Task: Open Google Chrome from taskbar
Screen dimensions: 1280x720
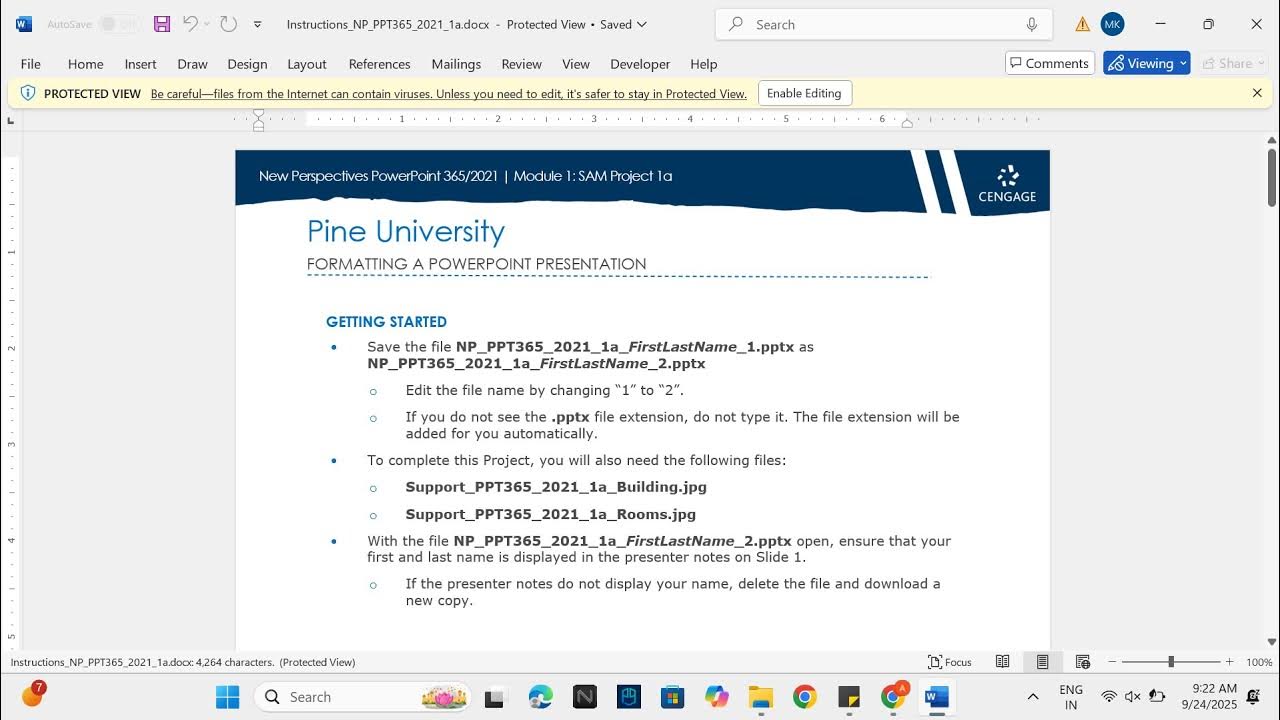Action: 804,697
